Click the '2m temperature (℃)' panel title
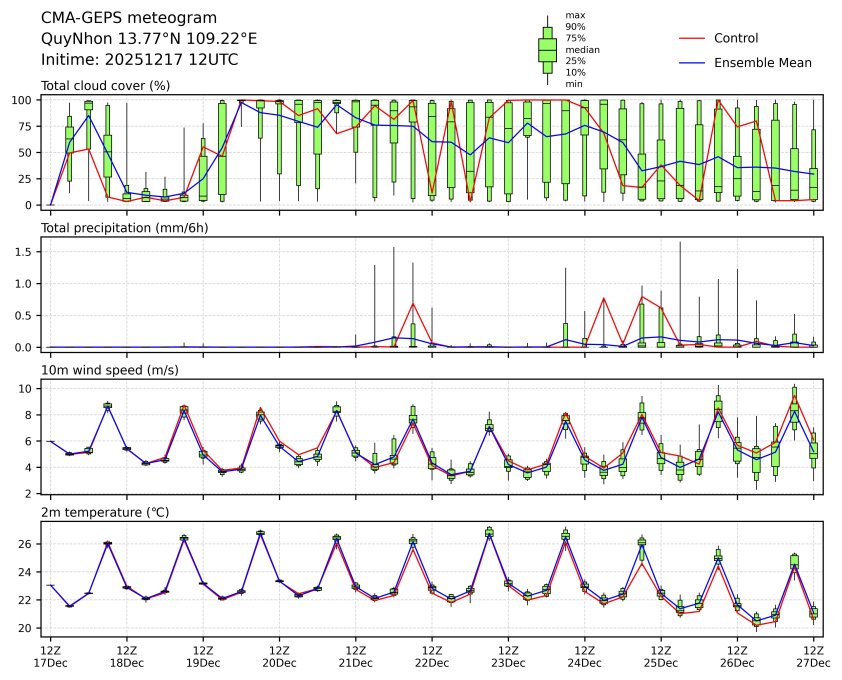Screen dimensions: 842x680 pos(105,513)
